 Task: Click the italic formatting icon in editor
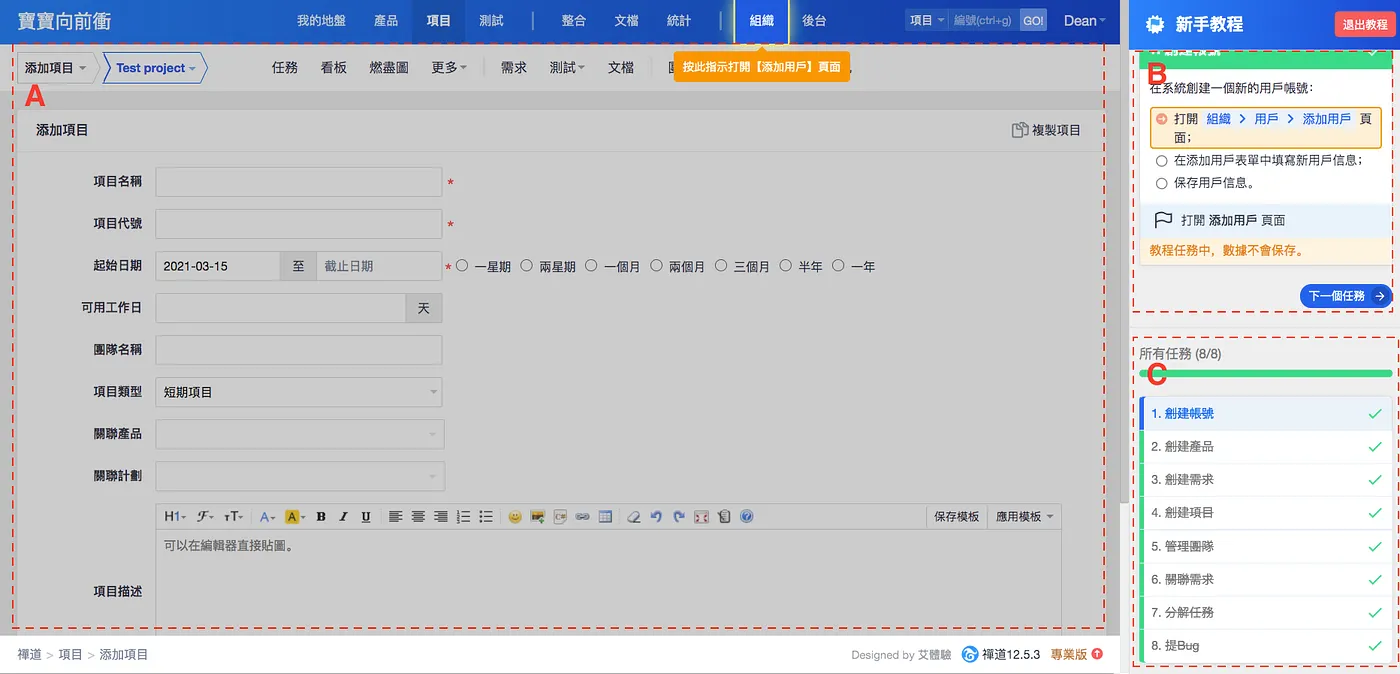[343, 517]
